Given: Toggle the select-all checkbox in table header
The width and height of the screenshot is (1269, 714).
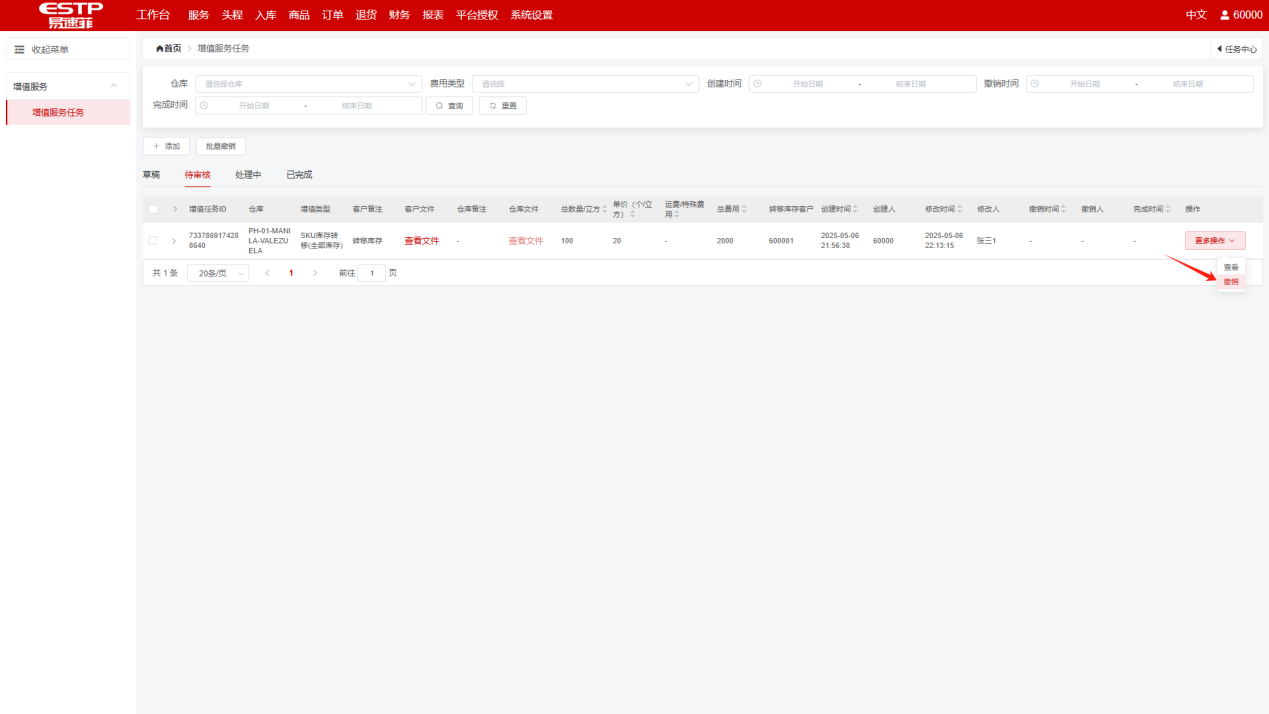Looking at the screenshot, I should pos(153,209).
